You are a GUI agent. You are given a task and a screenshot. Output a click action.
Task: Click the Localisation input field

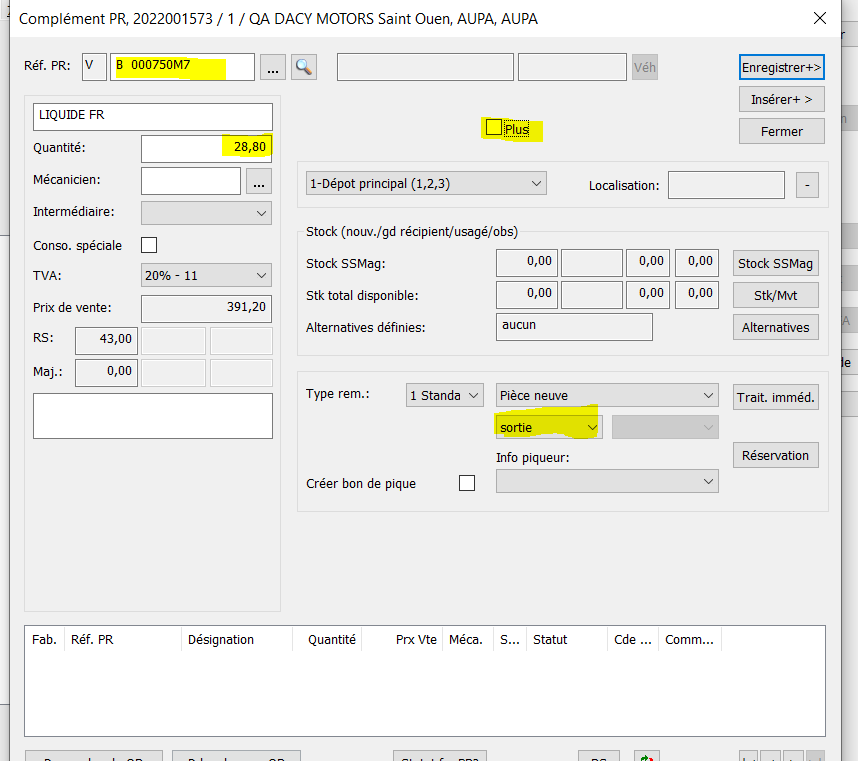point(726,185)
